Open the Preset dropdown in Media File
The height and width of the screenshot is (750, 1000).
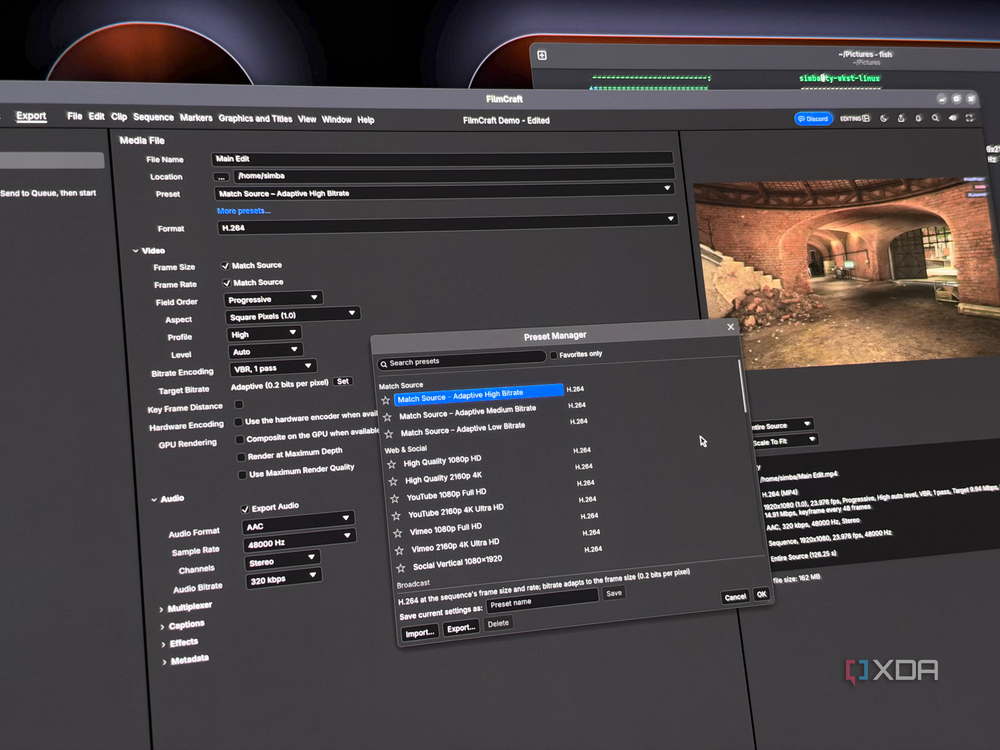pos(445,192)
